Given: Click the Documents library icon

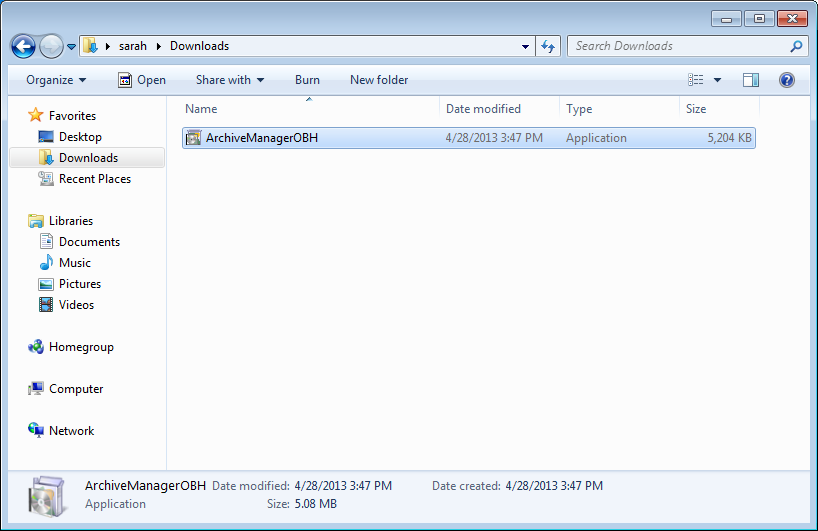Looking at the screenshot, I should 46,241.
